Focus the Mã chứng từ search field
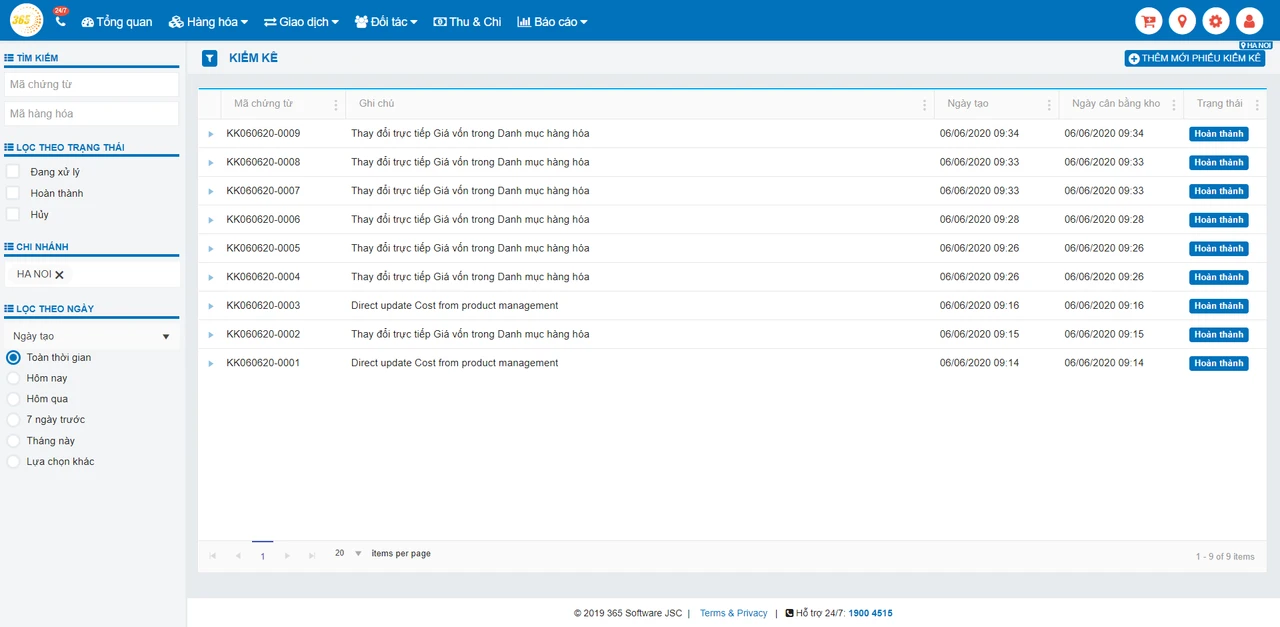This screenshot has height=627, width=1280. [x=92, y=84]
